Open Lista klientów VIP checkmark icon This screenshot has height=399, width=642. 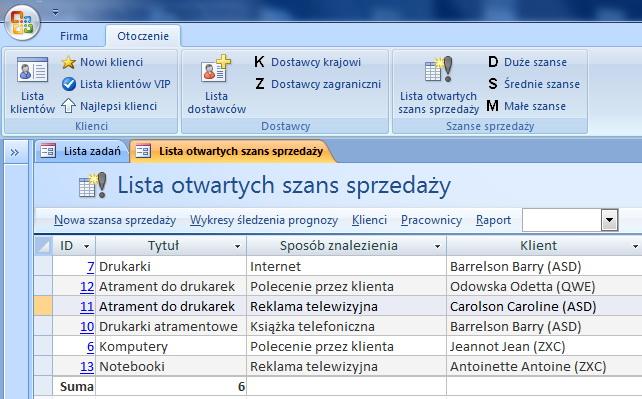69,84
